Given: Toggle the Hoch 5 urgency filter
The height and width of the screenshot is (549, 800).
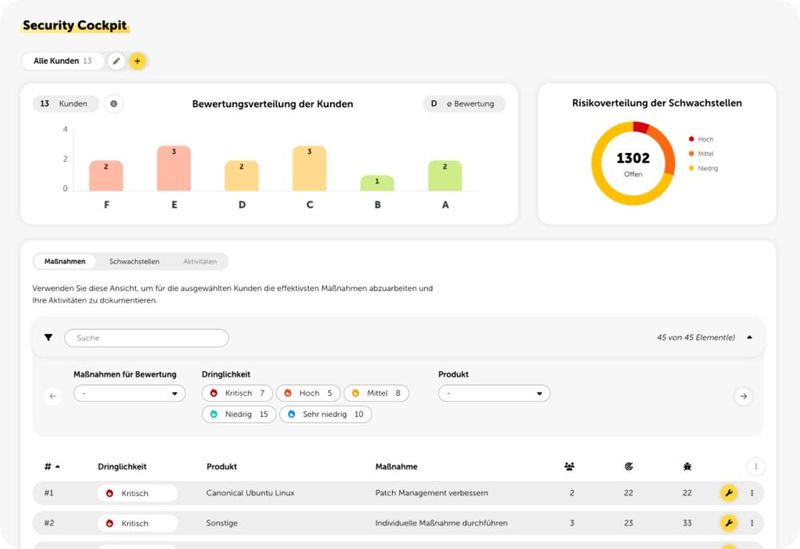Looking at the screenshot, I should pos(308,393).
